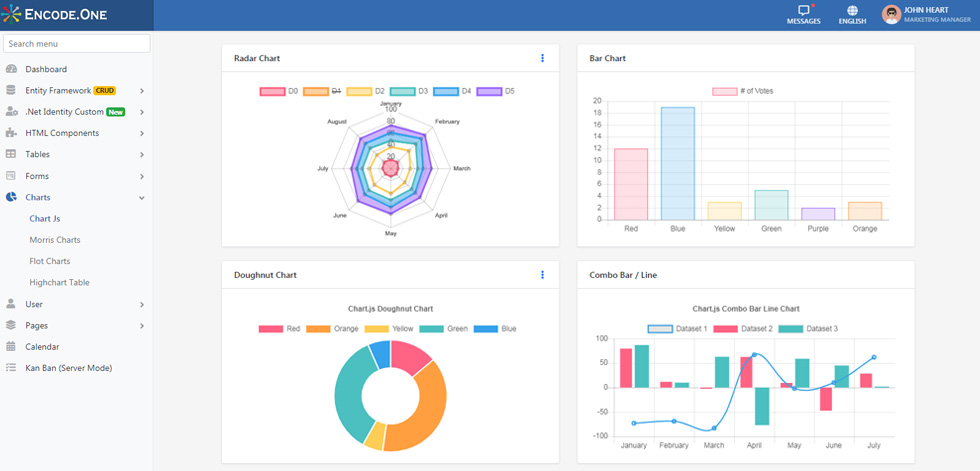Viewport: 980px width, 471px height.
Task: Open the Radar Chart options menu
Action: 542,58
